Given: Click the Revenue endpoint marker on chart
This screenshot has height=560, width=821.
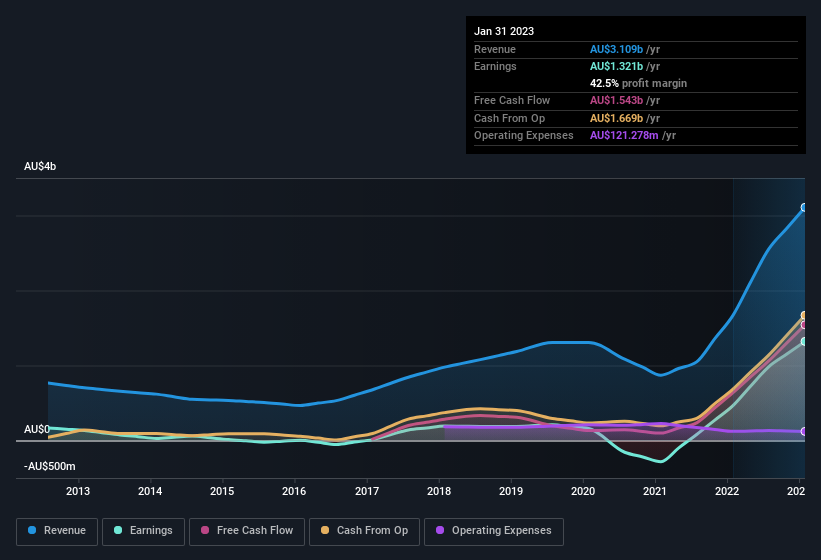Looking at the screenshot, I should coord(804,208).
